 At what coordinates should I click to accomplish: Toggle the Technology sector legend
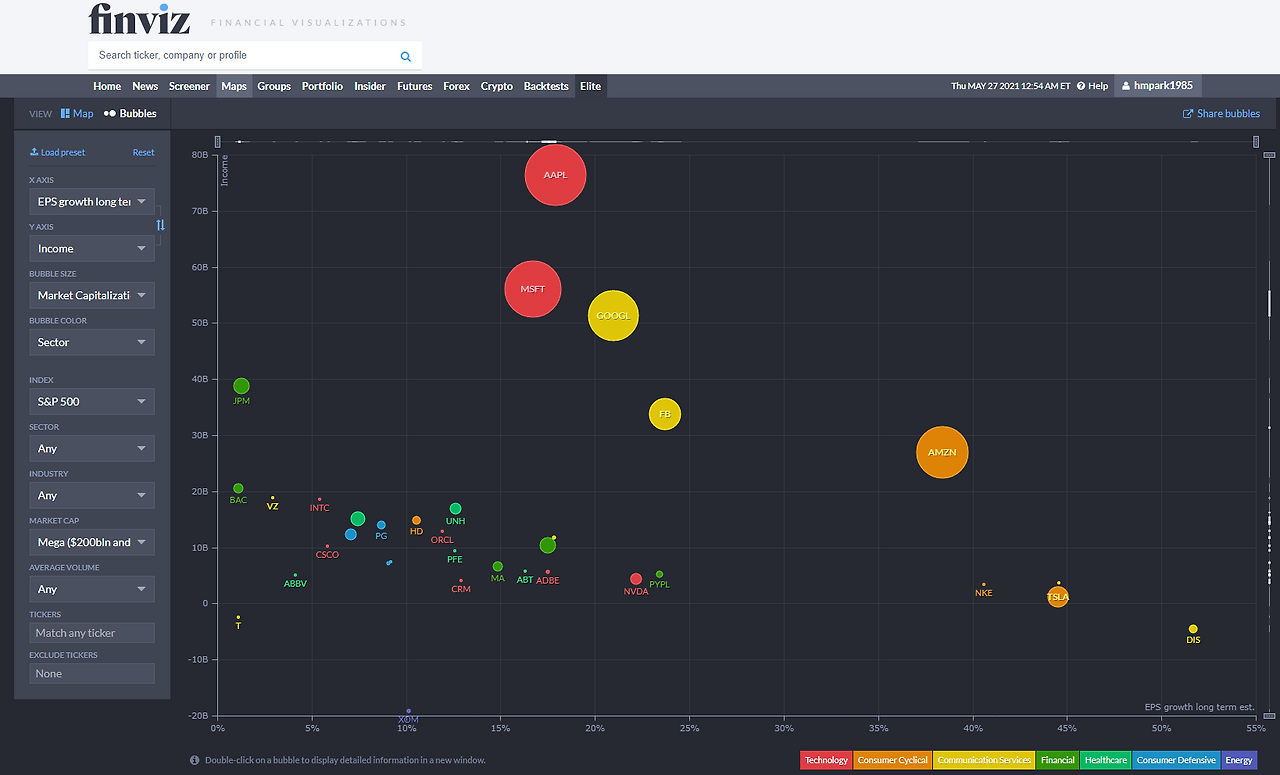pos(826,760)
